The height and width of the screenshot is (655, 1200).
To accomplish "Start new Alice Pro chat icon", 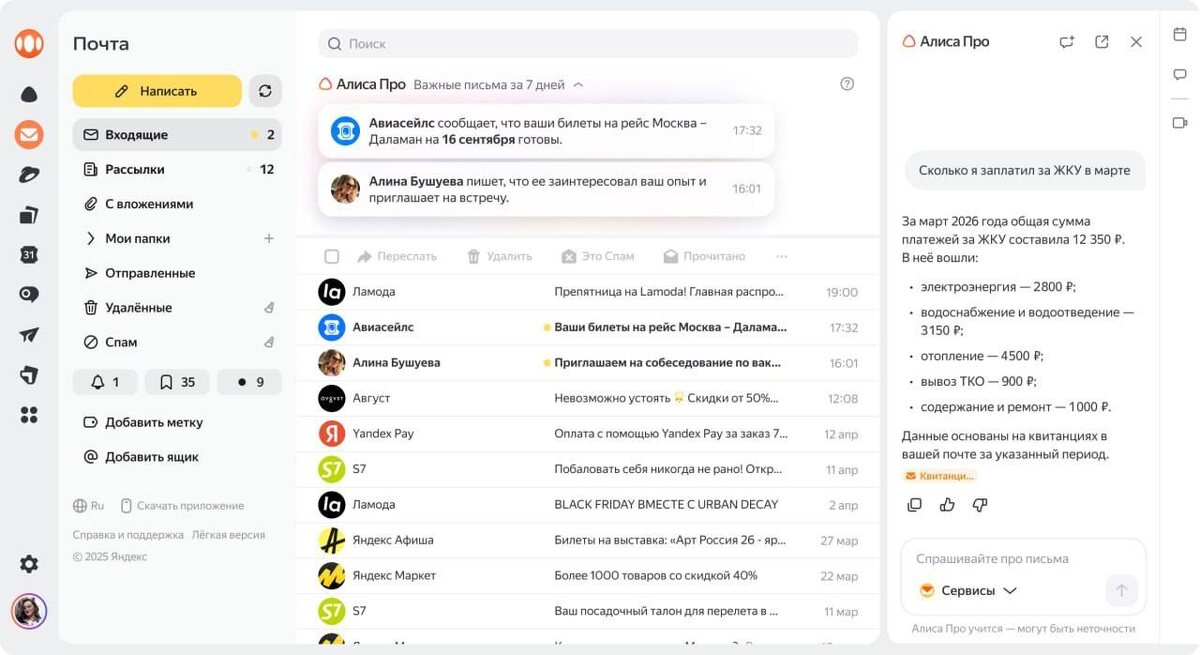I will (x=1067, y=42).
